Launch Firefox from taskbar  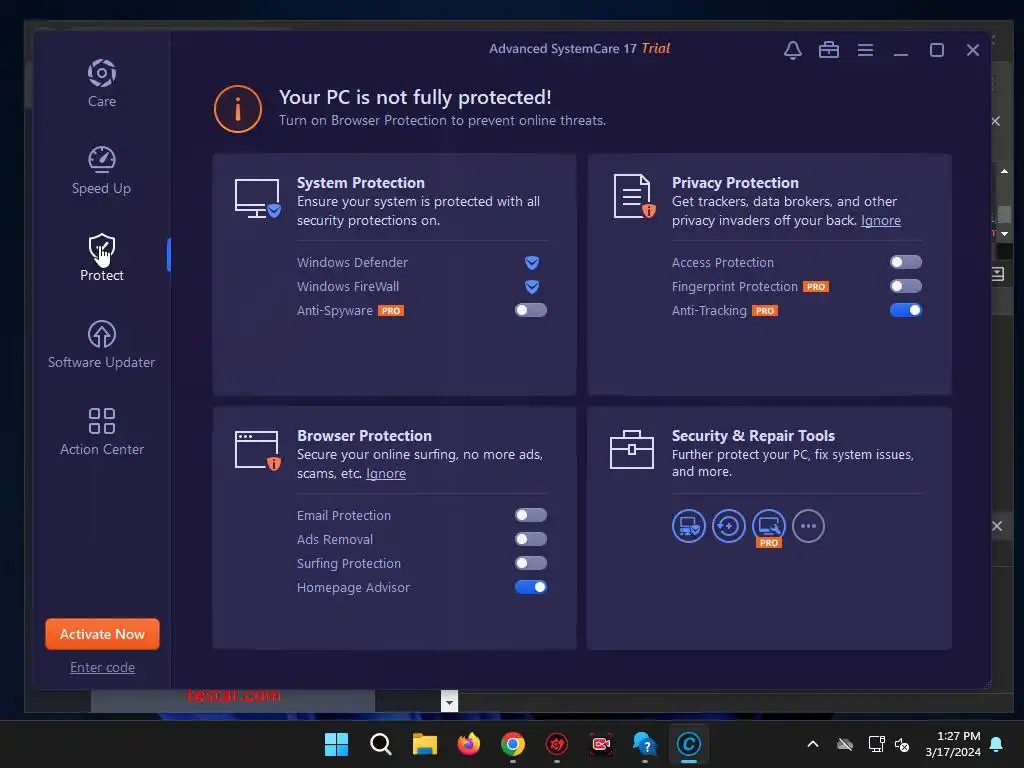pyautogui.click(x=468, y=744)
